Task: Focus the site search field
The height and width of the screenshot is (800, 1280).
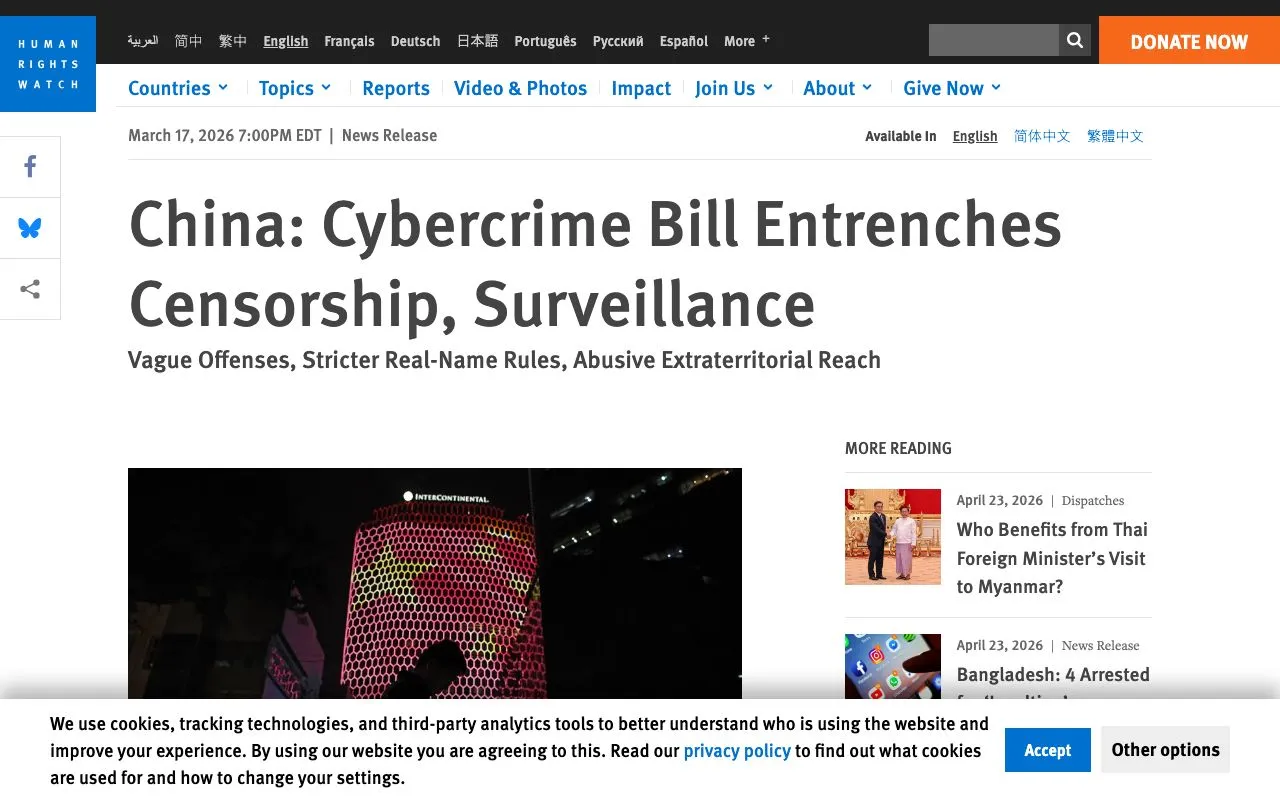Action: click(993, 40)
